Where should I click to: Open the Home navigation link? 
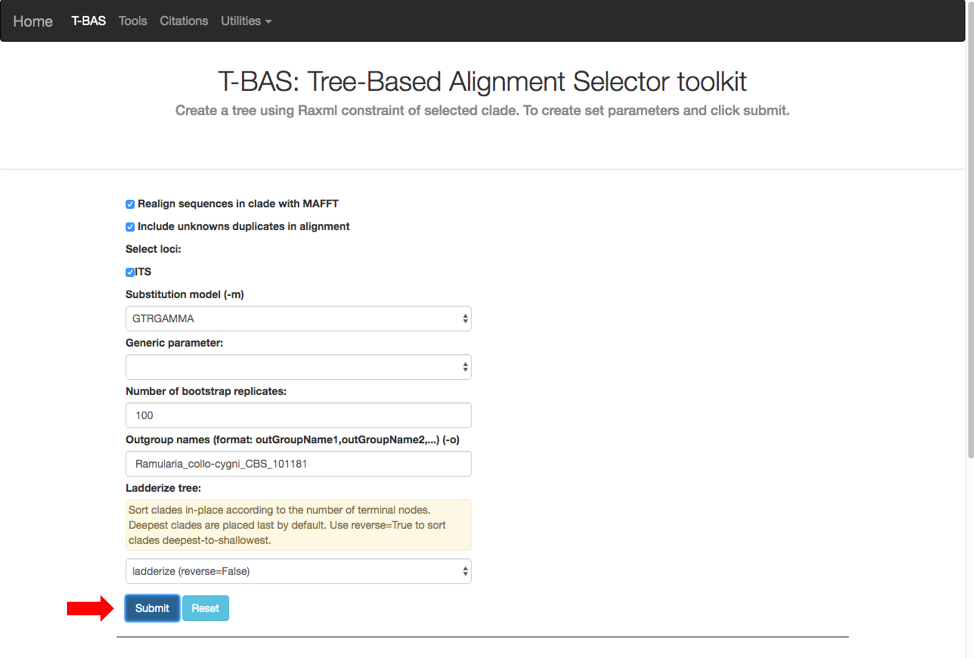(33, 21)
